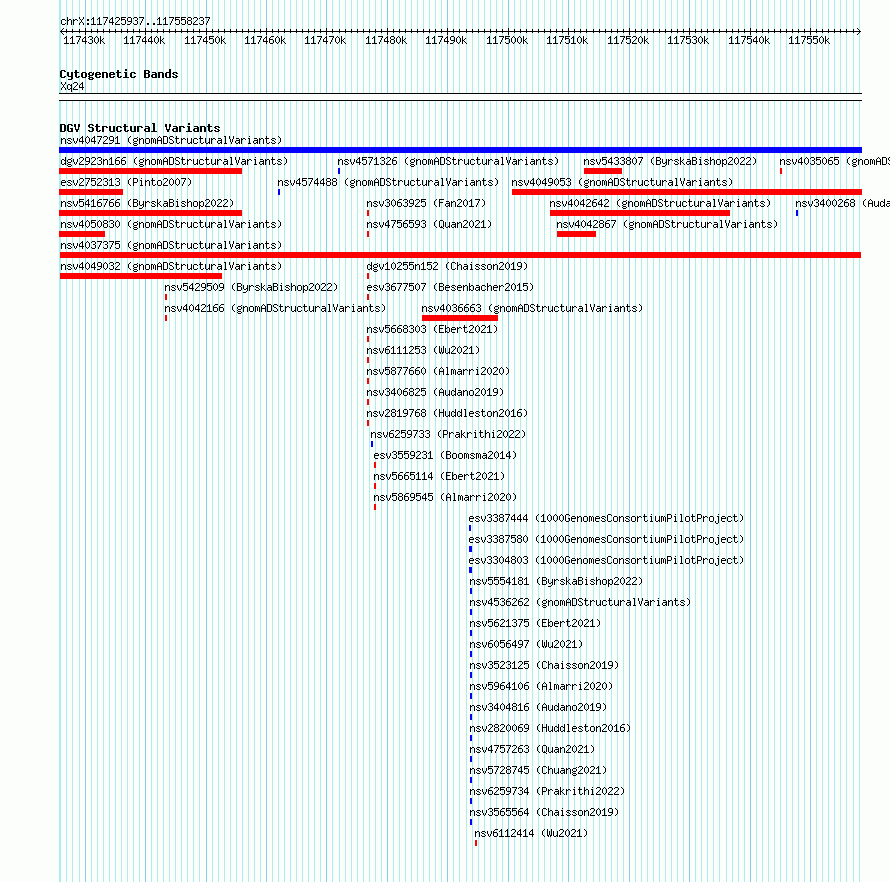This screenshot has height=882, width=890.
Task: Click the 117500k ruler position
Action: tap(507, 40)
